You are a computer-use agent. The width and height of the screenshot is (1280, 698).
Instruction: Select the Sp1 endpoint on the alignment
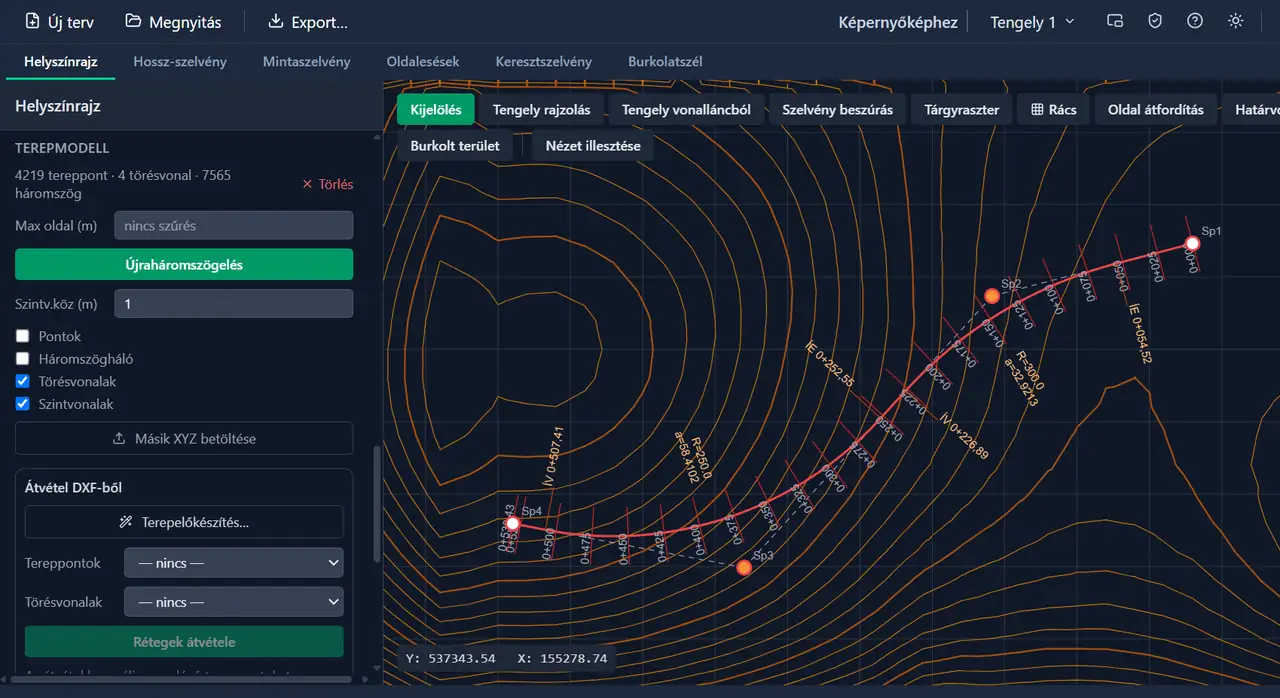click(1192, 243)
